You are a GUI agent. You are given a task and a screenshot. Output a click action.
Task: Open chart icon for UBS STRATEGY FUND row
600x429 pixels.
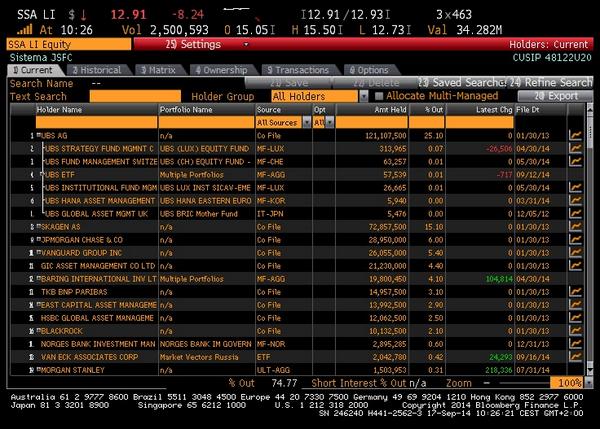click(x=575, y=148)
